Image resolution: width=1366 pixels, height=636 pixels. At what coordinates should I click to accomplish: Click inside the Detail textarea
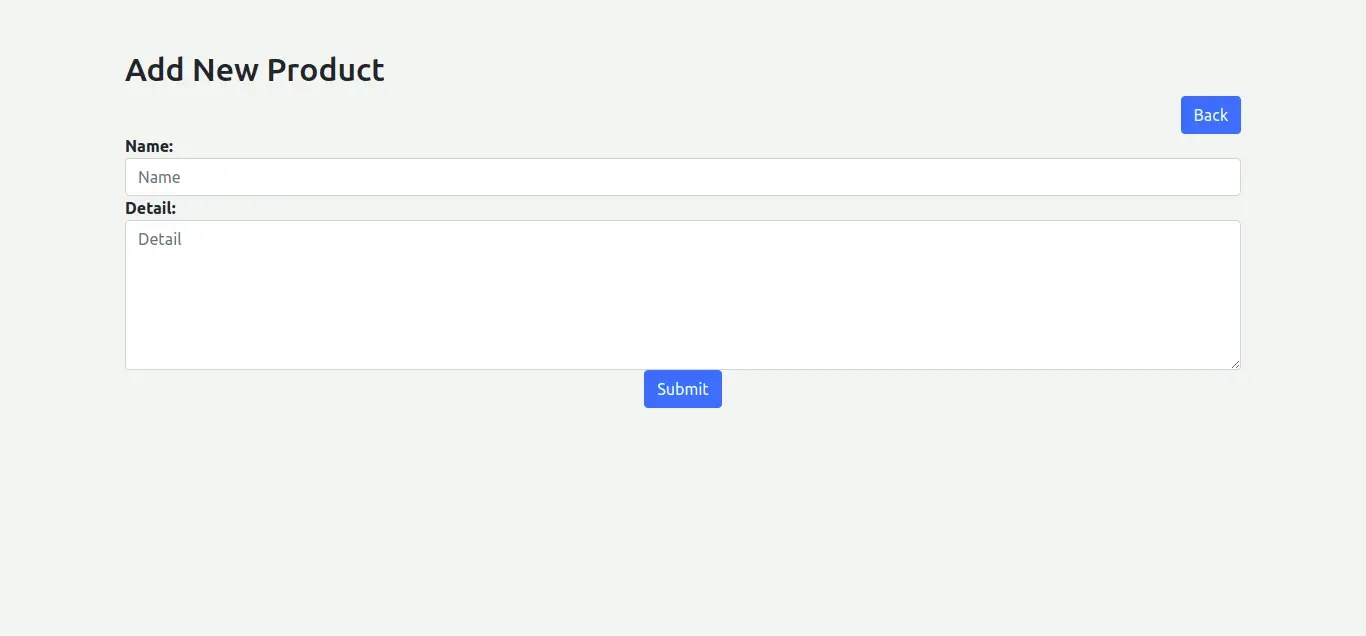682,295
